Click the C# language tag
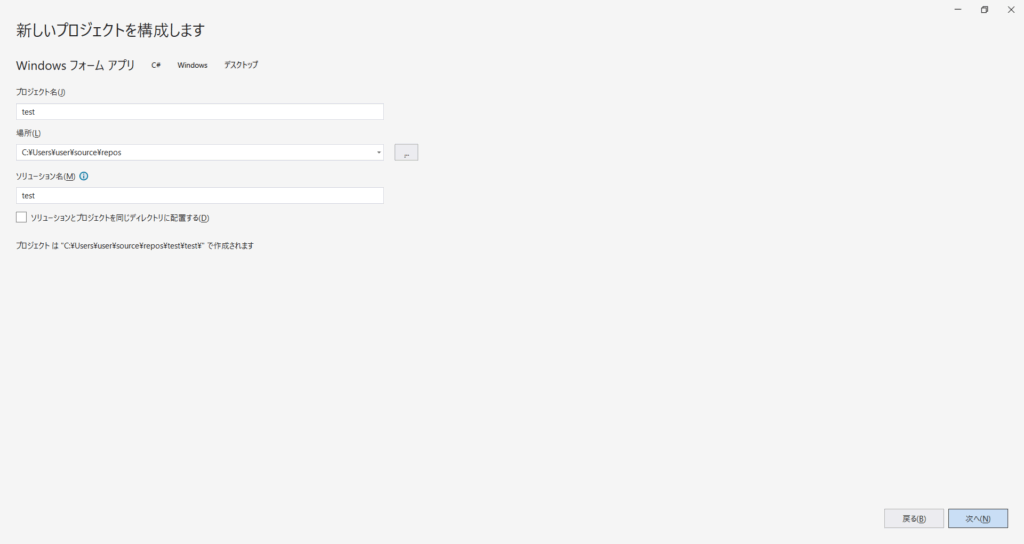The image size is (1024, 544). point(156,65)
